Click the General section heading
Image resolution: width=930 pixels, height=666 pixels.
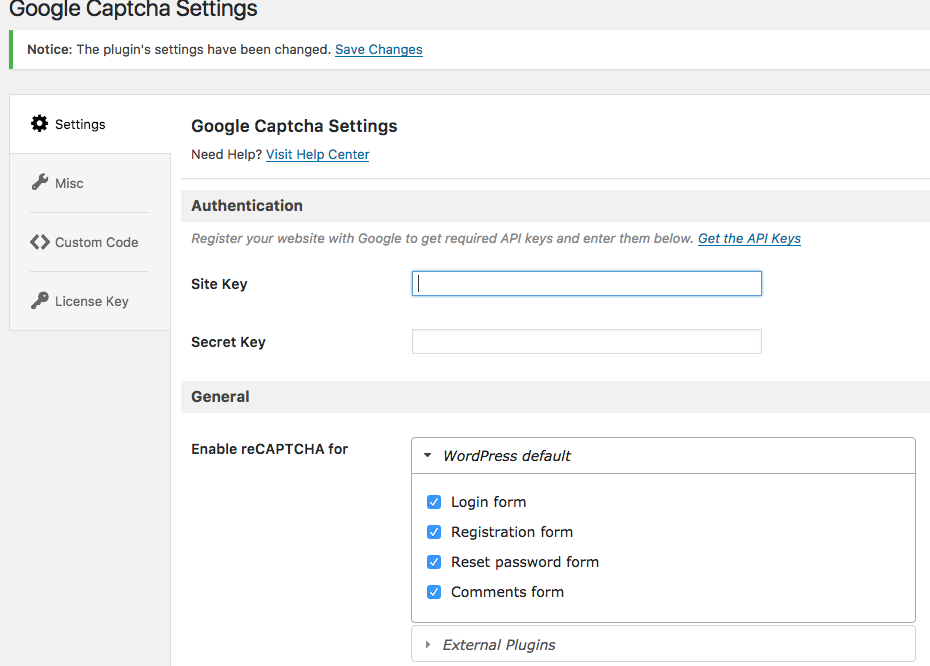(220, 397)
